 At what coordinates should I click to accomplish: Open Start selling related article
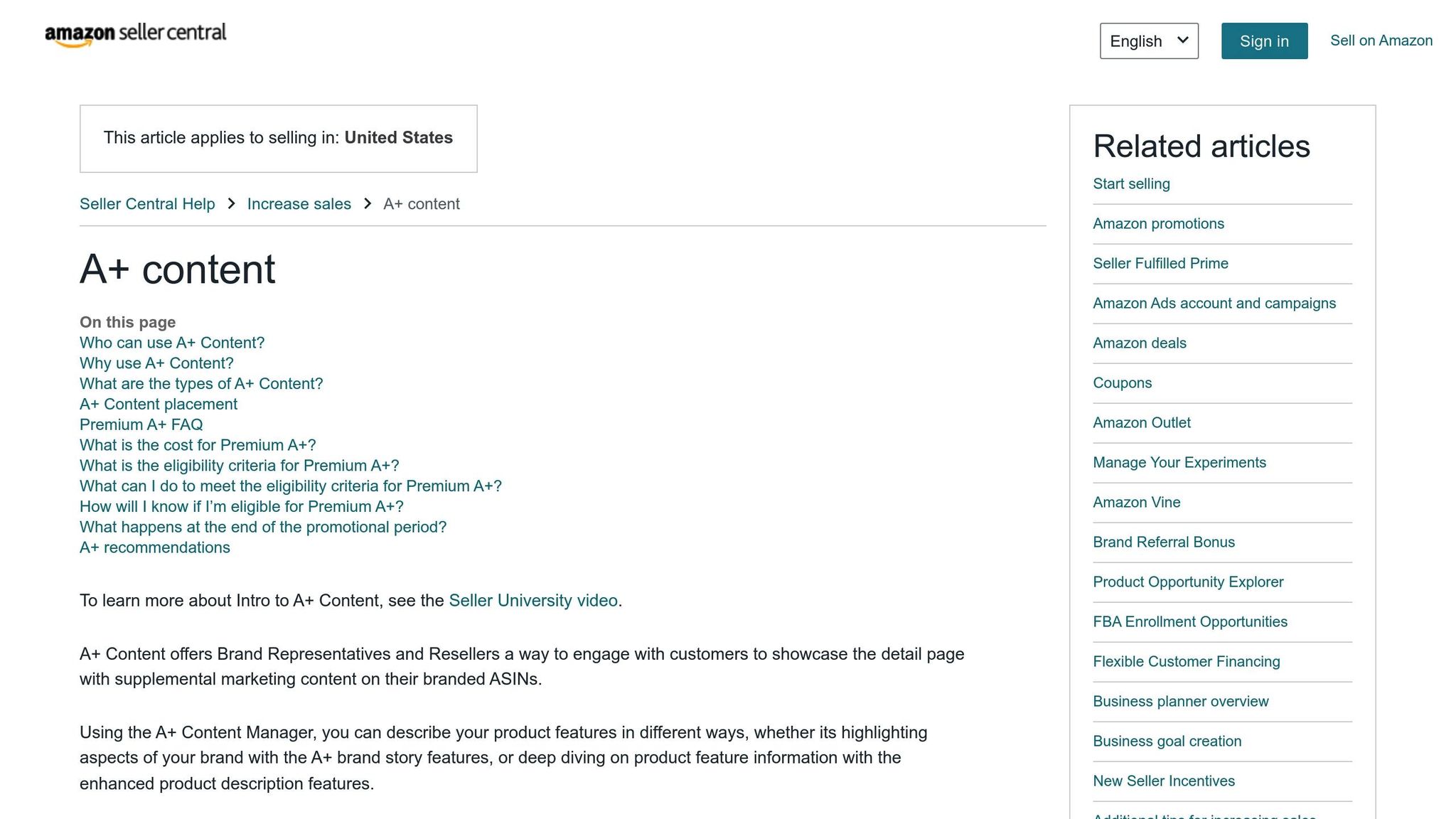pyautogui.click(x=1131, y=184)
